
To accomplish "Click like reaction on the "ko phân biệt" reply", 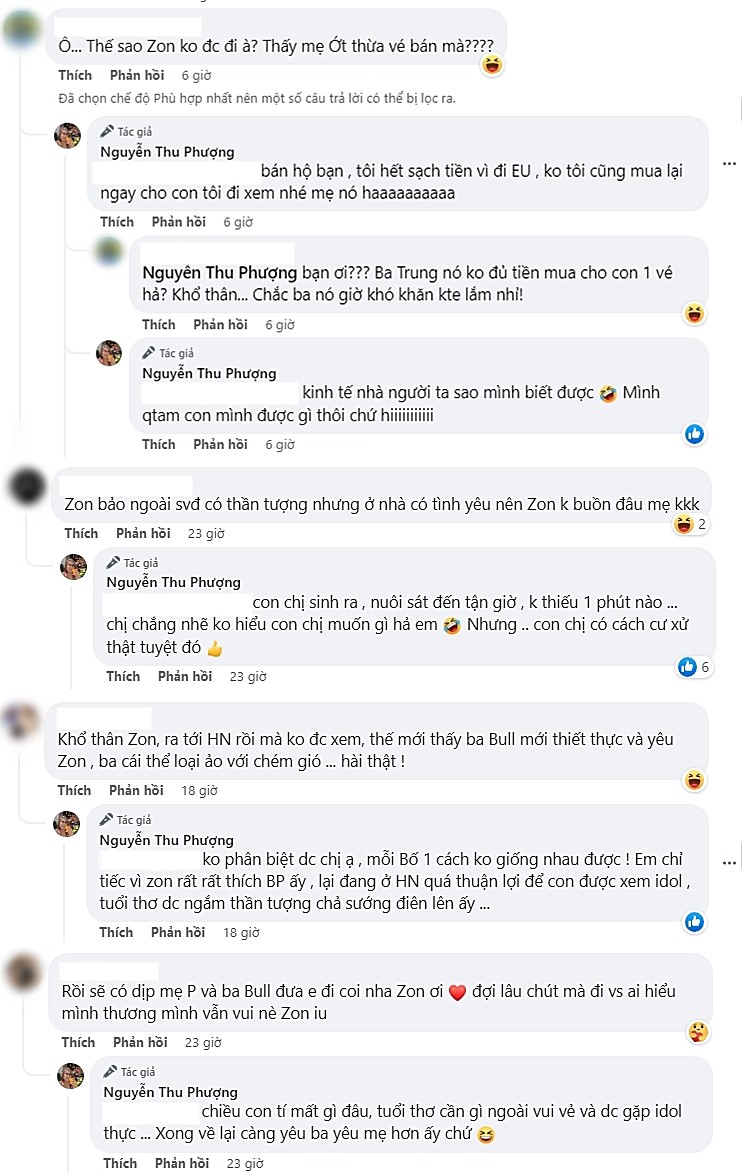I will click(694, 922).
